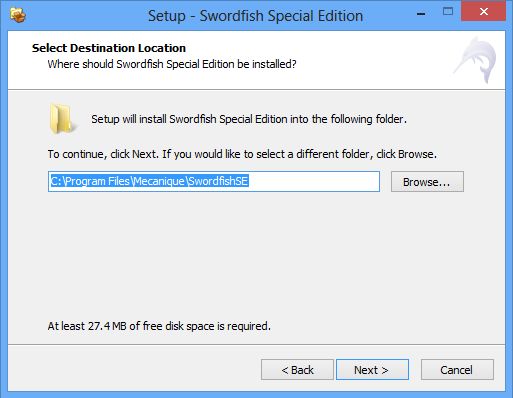
Task: Cancel the Swordfish setup
Action: pyautogui.click(x=457, y=370)
